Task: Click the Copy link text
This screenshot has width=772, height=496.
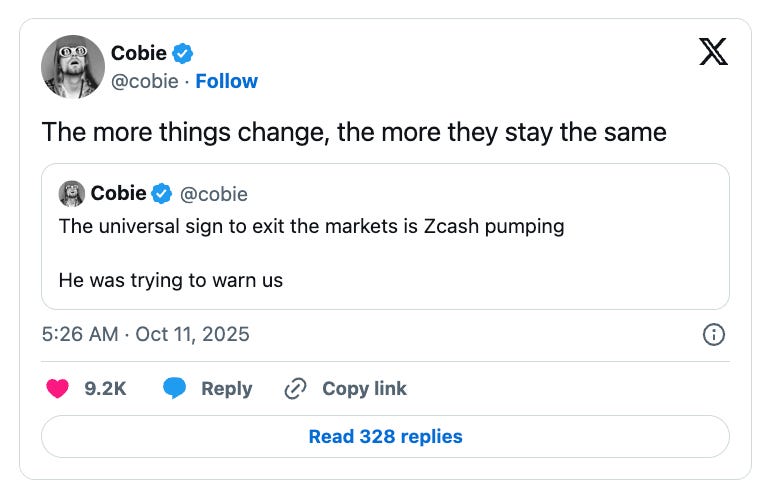Action: click(364, 389)
